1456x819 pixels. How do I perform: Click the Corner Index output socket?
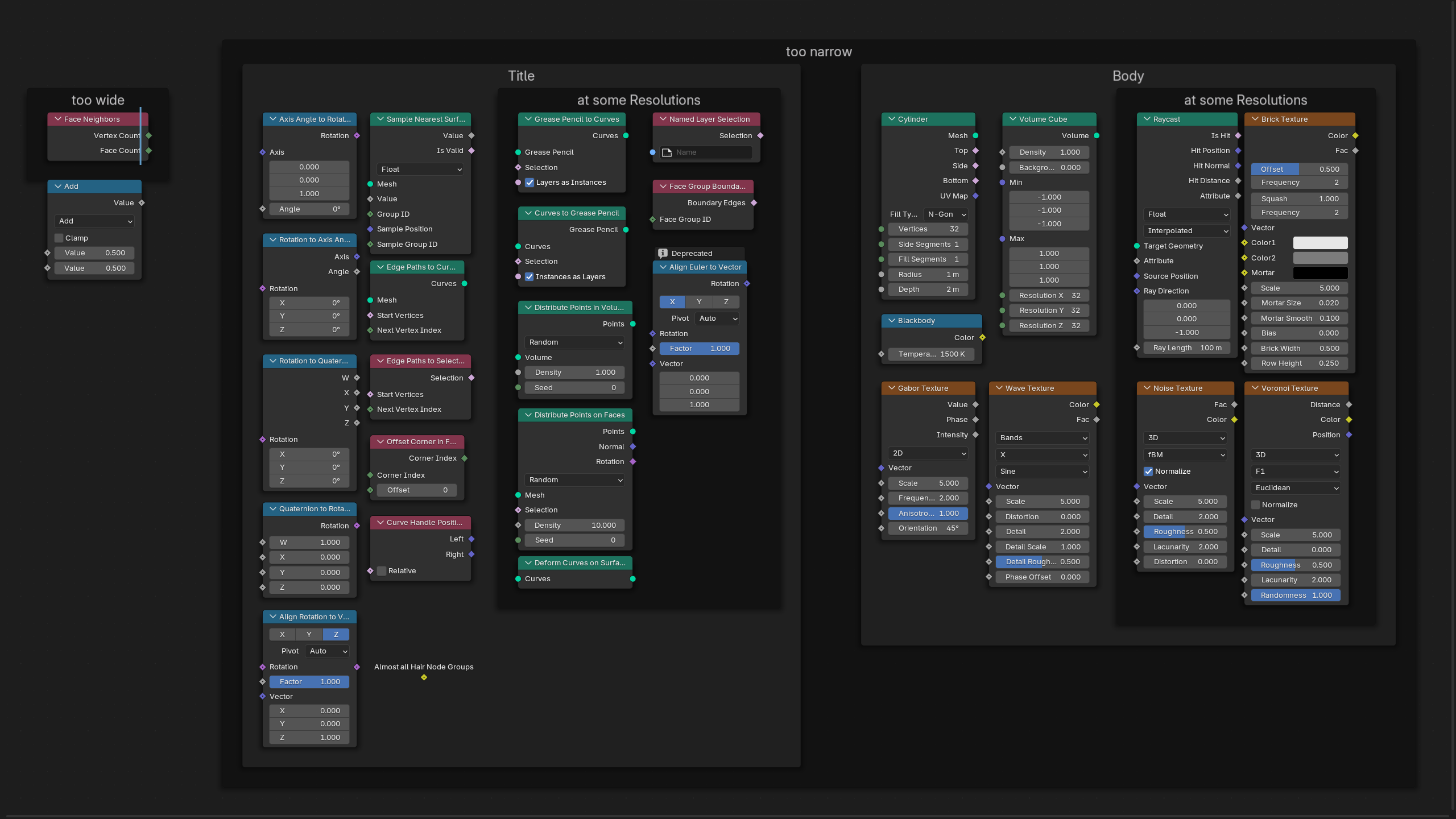coord(465,458)
